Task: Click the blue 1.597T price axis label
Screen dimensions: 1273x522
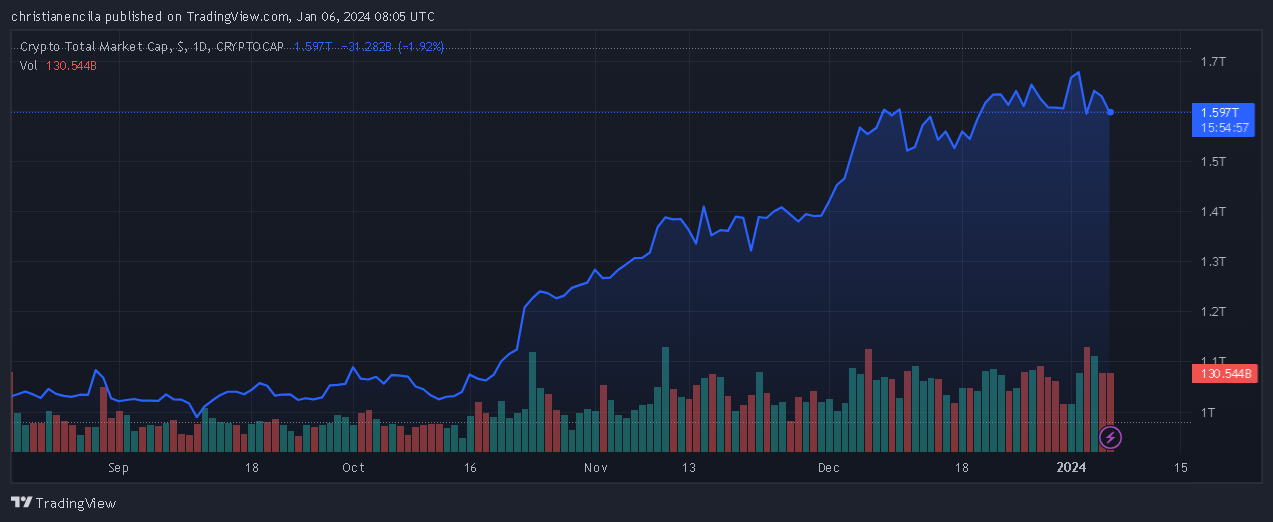Action: pos(1220,112)
